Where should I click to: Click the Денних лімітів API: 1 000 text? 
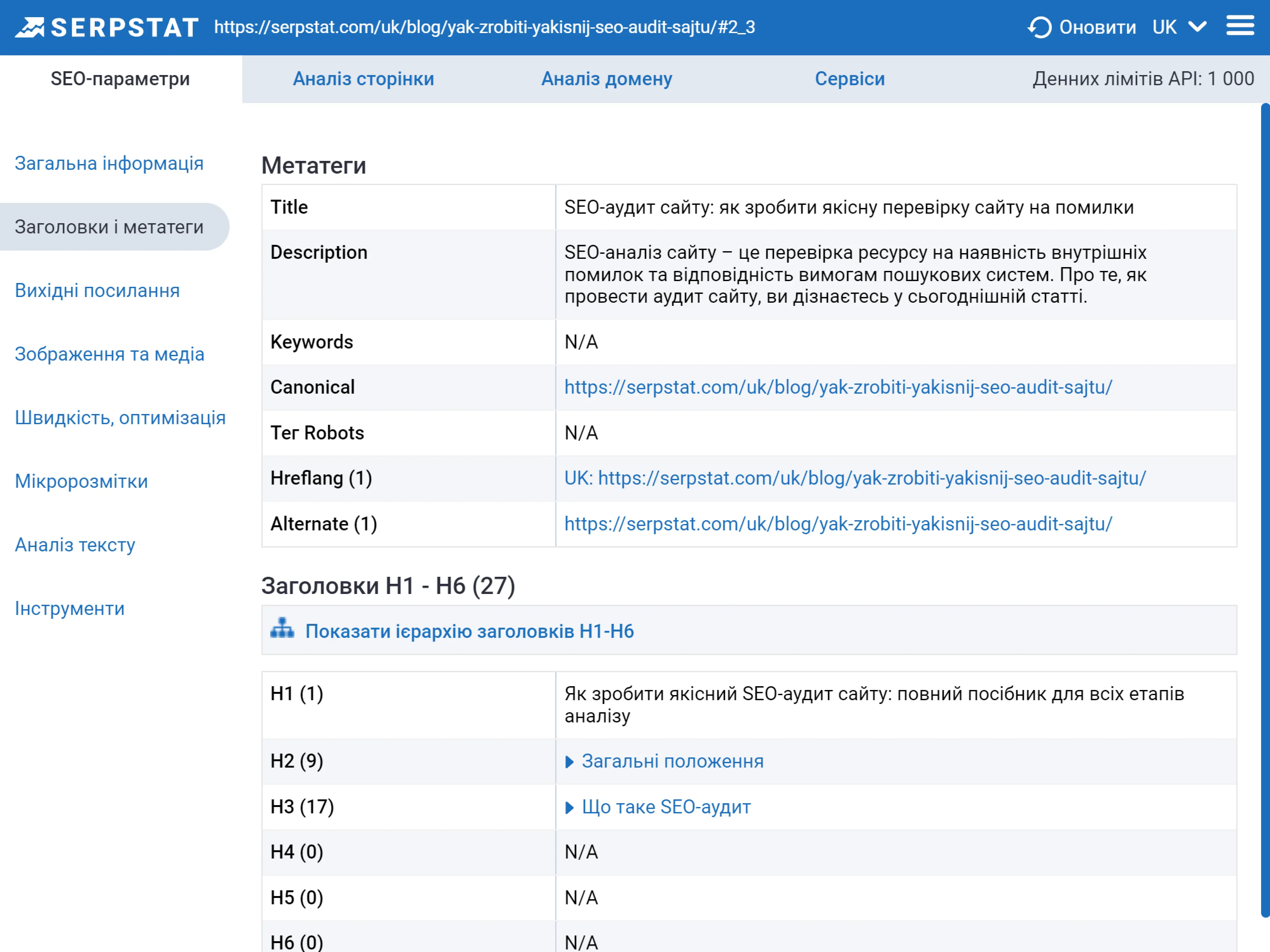pyautogui.click(x=1143, y=79)
